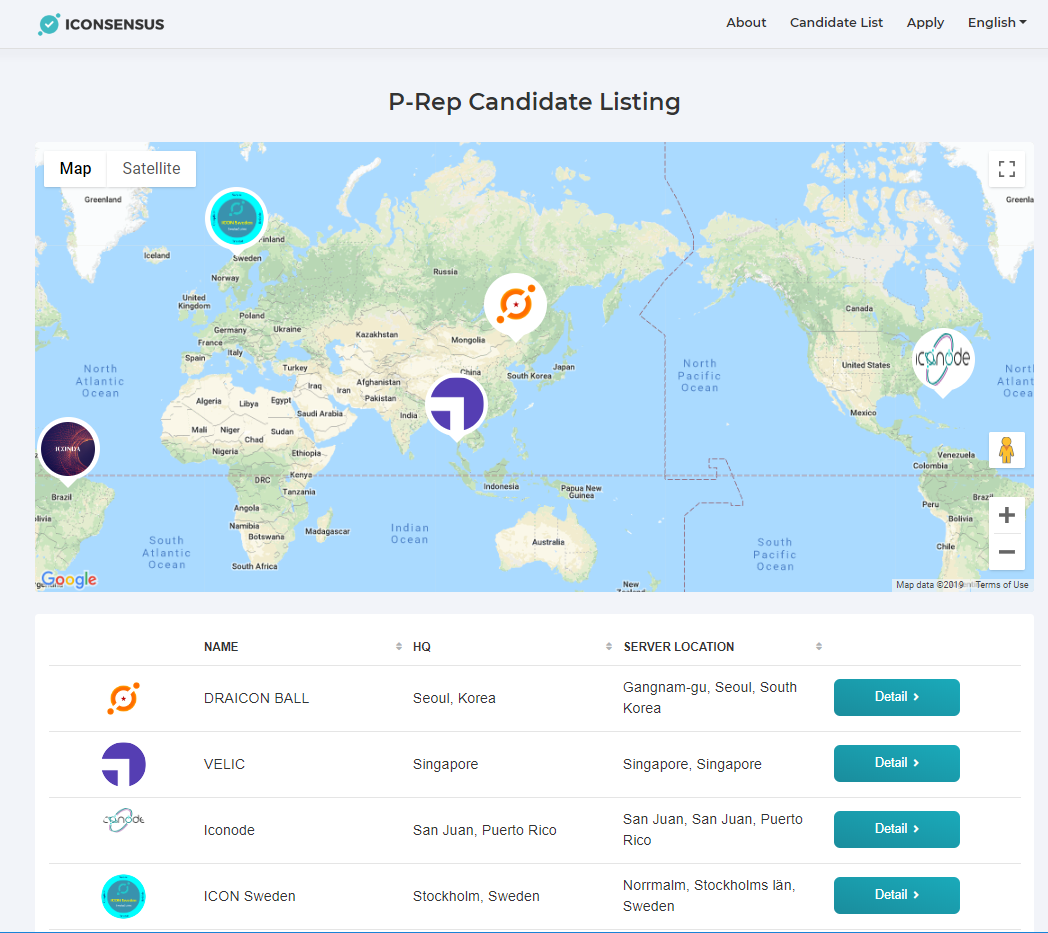Image resolution: width=1048 pixels, height=933 pixels.
Task: Go to Candidate List in navigation
Action: [836, 23]
